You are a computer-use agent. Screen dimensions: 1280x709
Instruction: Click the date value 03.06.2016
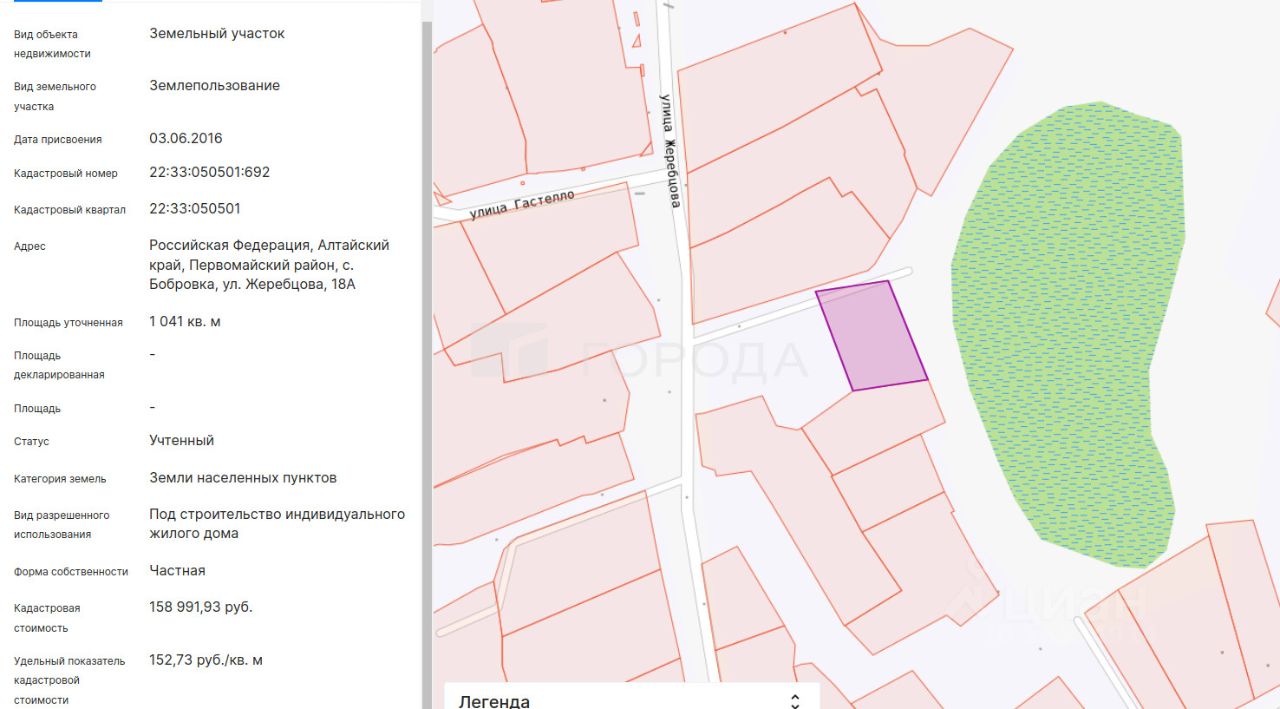(x=186, y=138)
